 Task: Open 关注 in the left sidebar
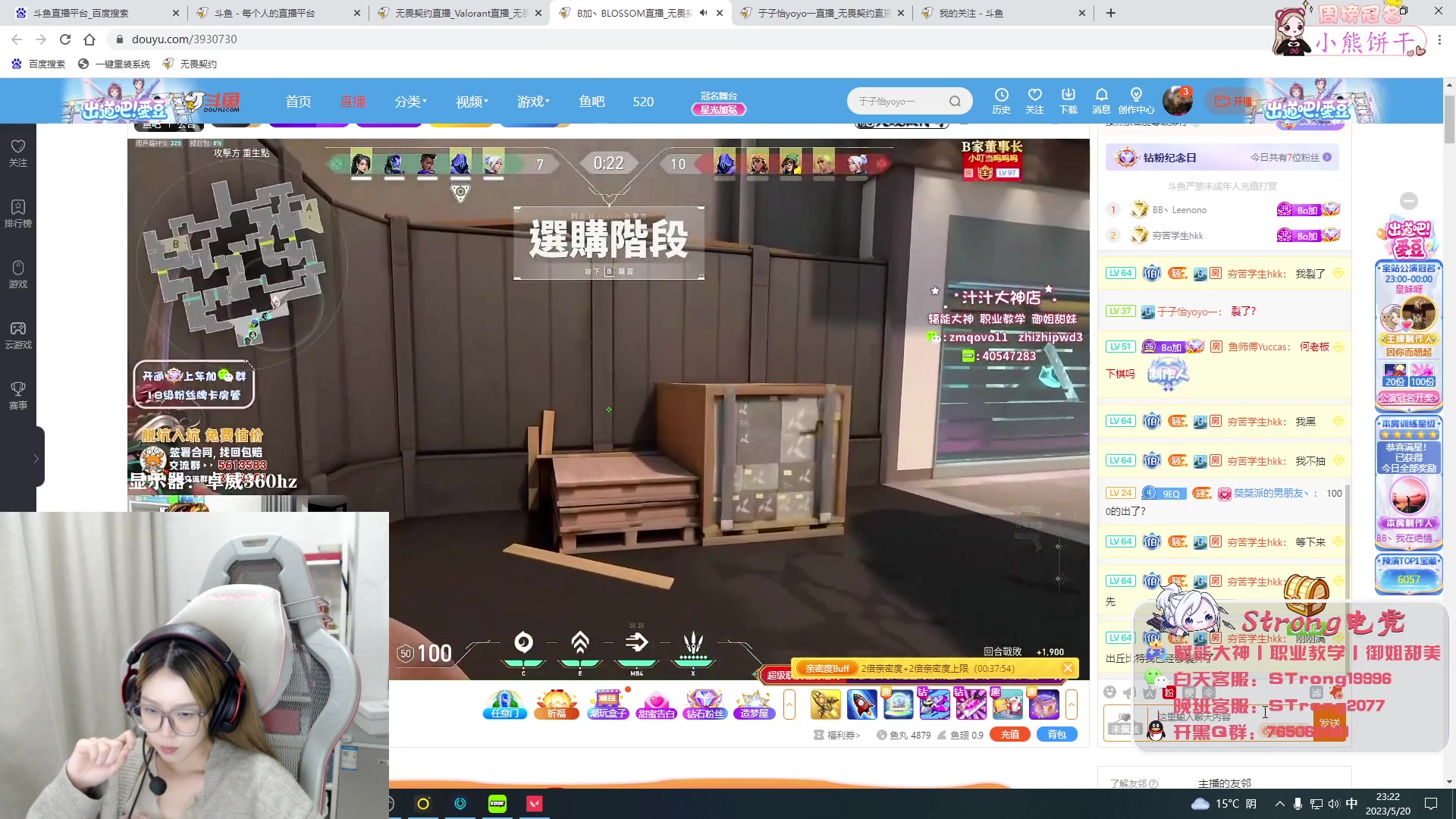[18, 152]
